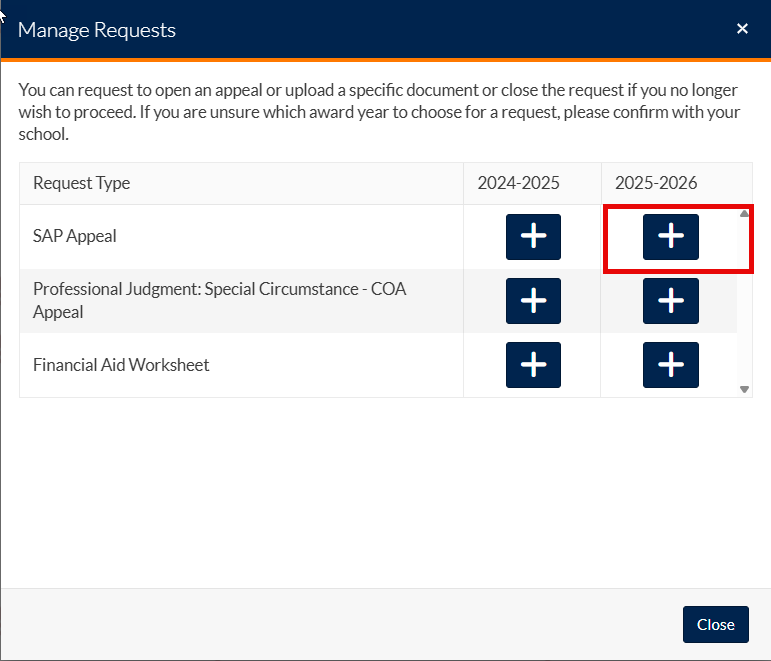The width and height of the screenshot is (771, 661).
Task: Click the Financial Aid Worksheet row label
Action: (121, 365)
